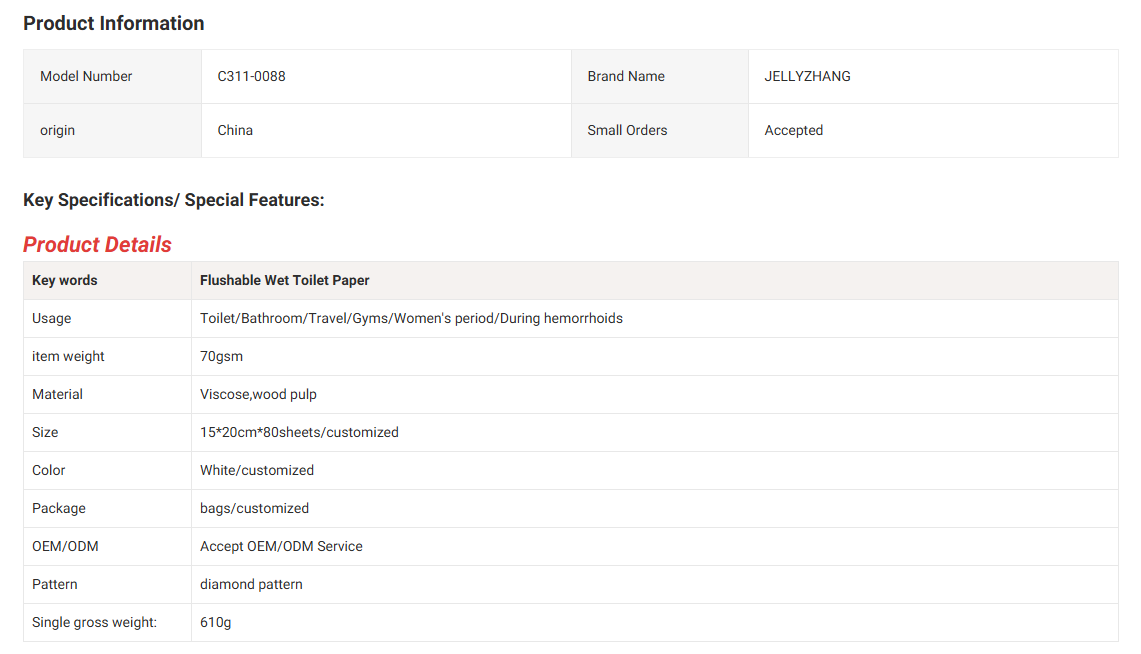Click Accept OEM/ODM Service text
This screenshot has height=654, width=1141.
281,546
